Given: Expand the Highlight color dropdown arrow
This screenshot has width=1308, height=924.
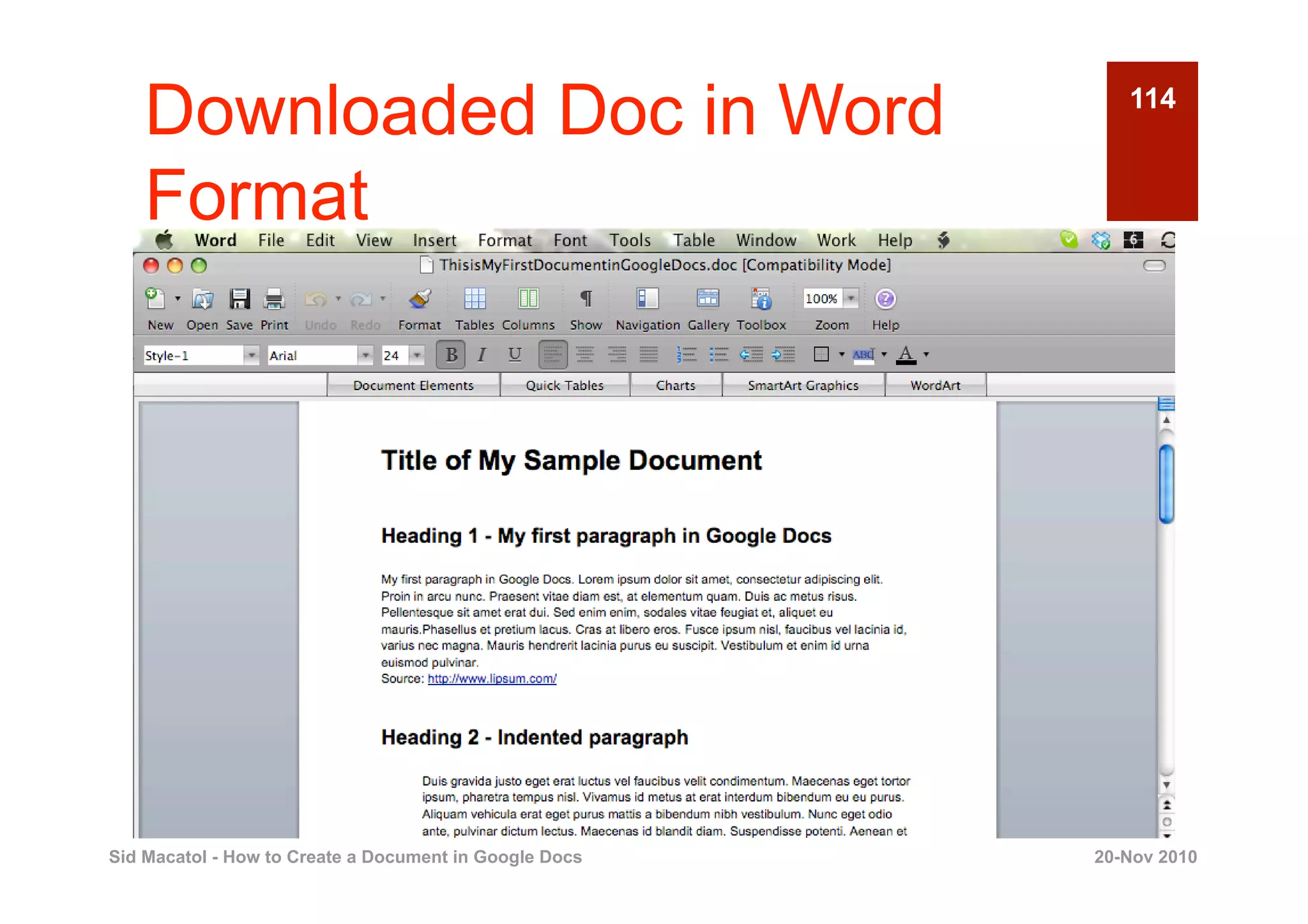Looking at the screenshot, I should tap(884, 354).
